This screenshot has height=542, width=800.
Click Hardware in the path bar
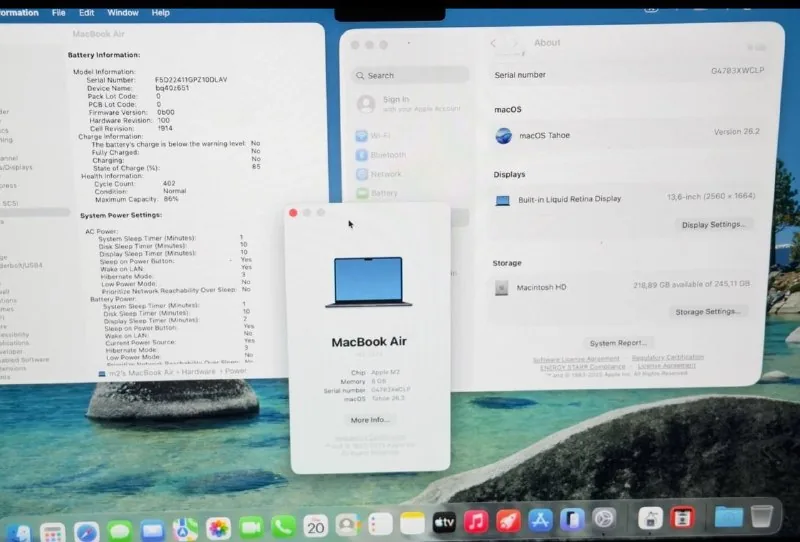pyautogui.click(x=197, y=372)
